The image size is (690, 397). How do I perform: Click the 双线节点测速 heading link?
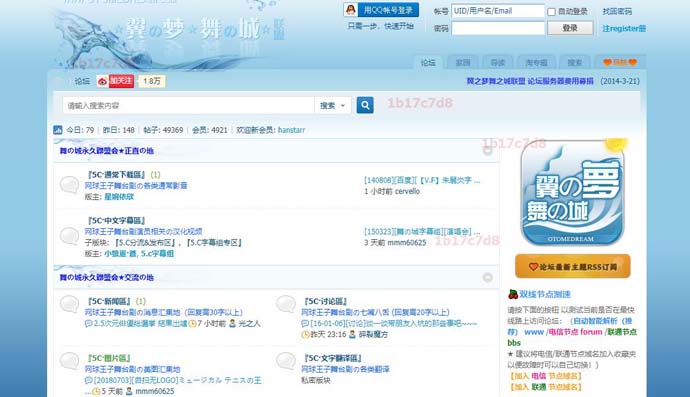click(545, 294)
